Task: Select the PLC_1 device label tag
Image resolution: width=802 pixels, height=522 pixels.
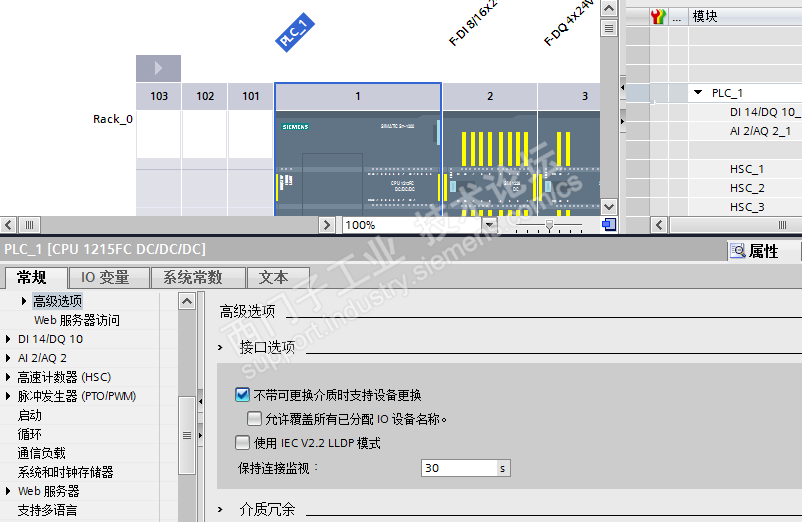Action: (295, 32)
